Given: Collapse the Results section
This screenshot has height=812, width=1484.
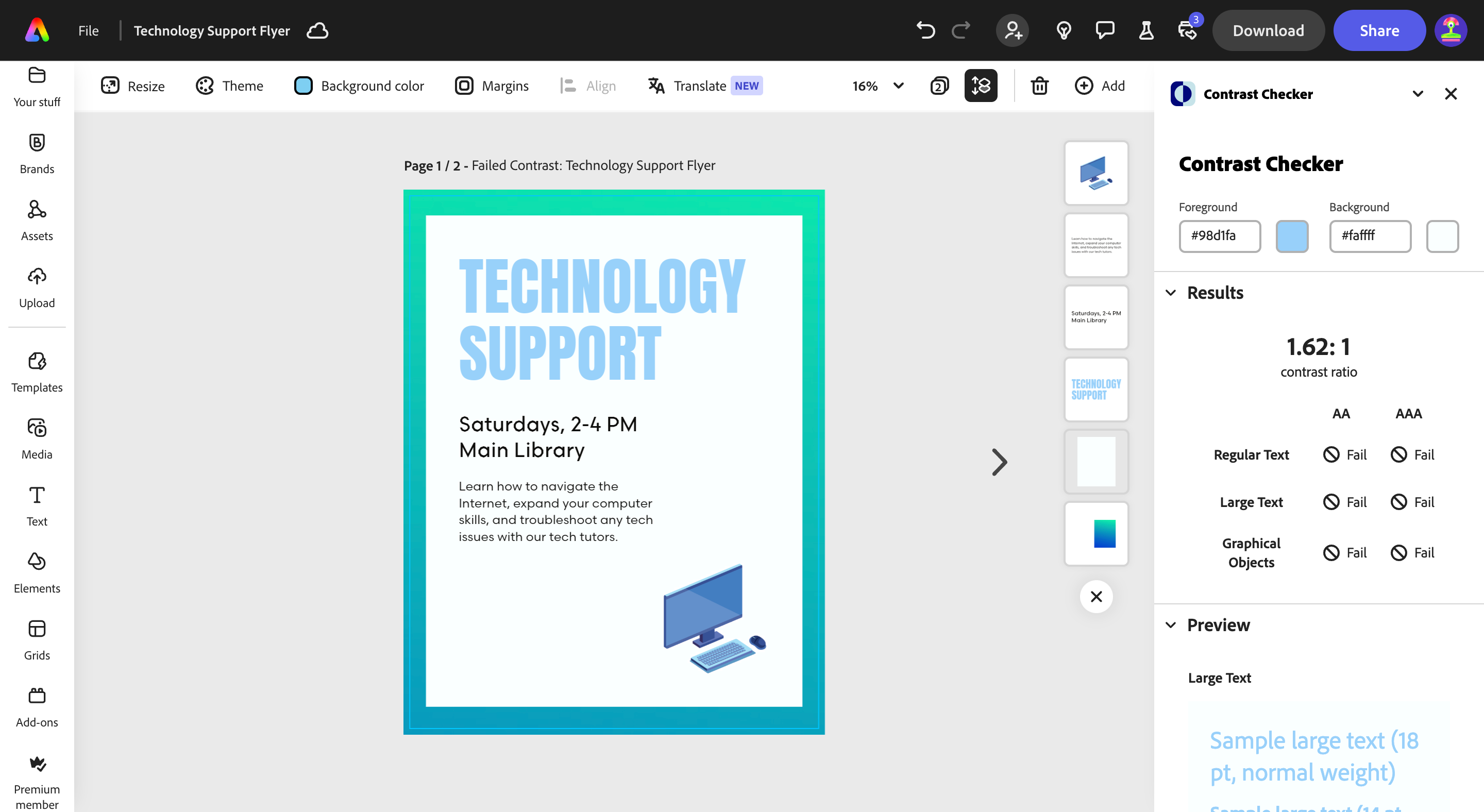Looking at the screenshot, I should (x=1171, y=293).
